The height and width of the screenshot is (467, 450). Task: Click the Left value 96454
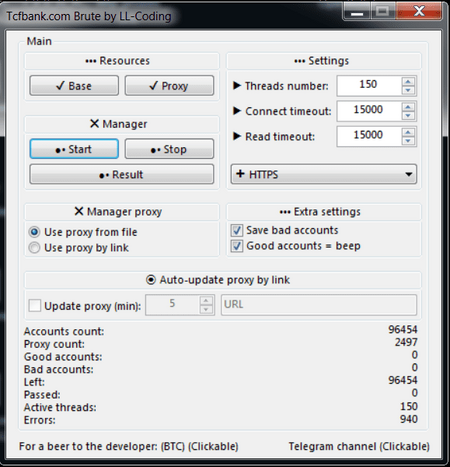(x=403, y=380)
